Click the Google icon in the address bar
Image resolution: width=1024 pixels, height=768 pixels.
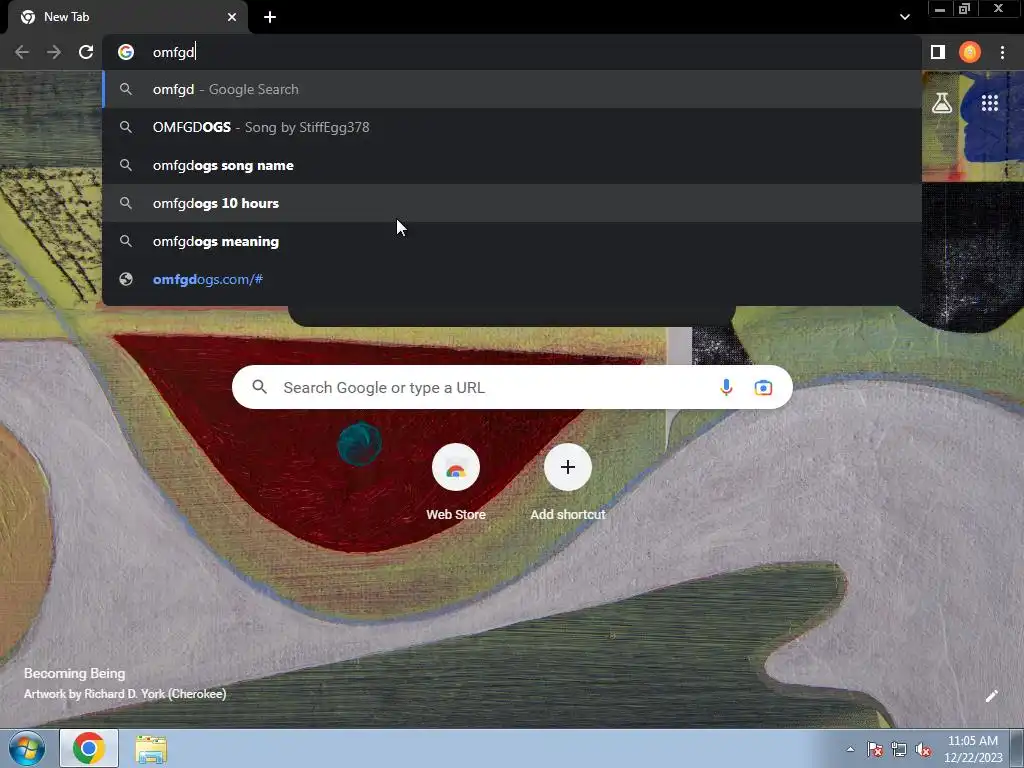point(126,52)
